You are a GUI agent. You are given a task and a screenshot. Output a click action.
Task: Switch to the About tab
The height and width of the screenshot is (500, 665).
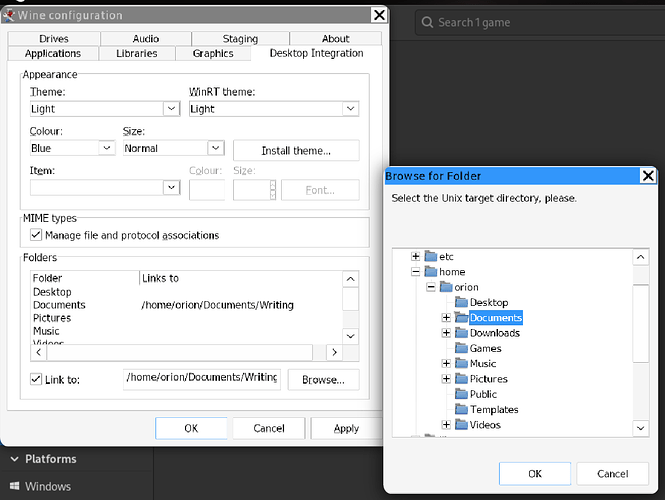coord(335,39)
